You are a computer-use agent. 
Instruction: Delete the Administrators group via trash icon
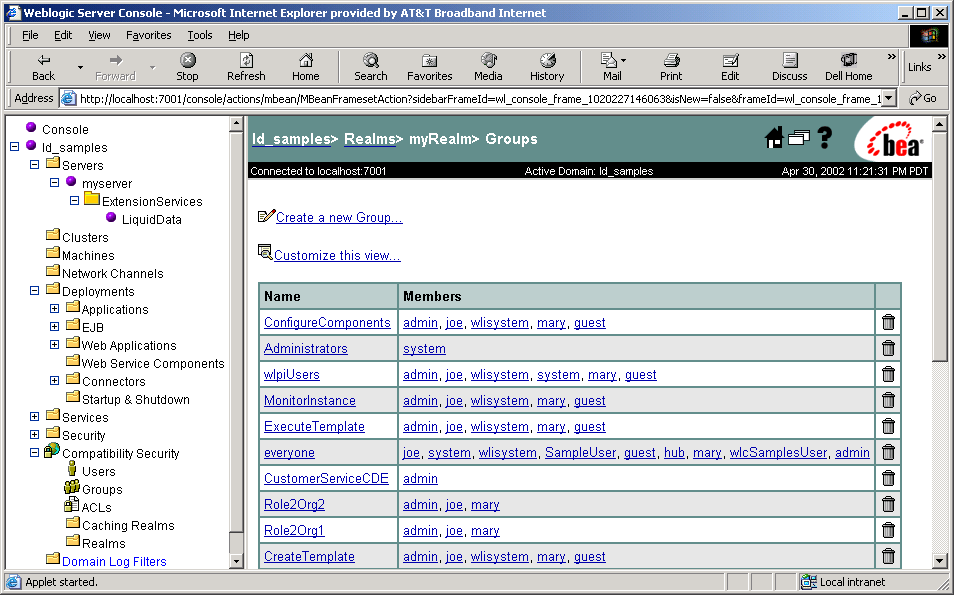(888, 349)
